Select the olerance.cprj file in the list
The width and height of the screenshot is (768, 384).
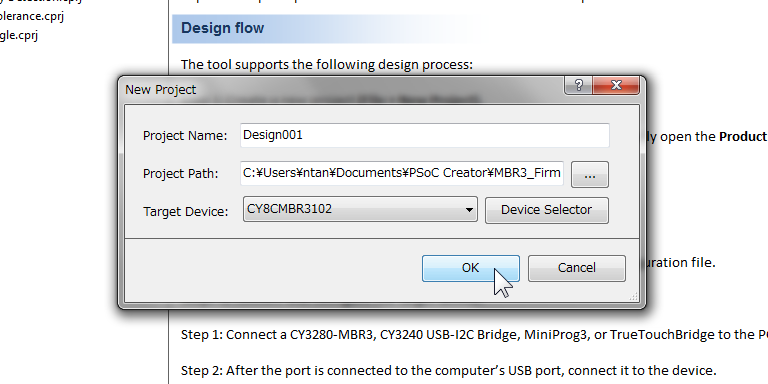point(32,16)
